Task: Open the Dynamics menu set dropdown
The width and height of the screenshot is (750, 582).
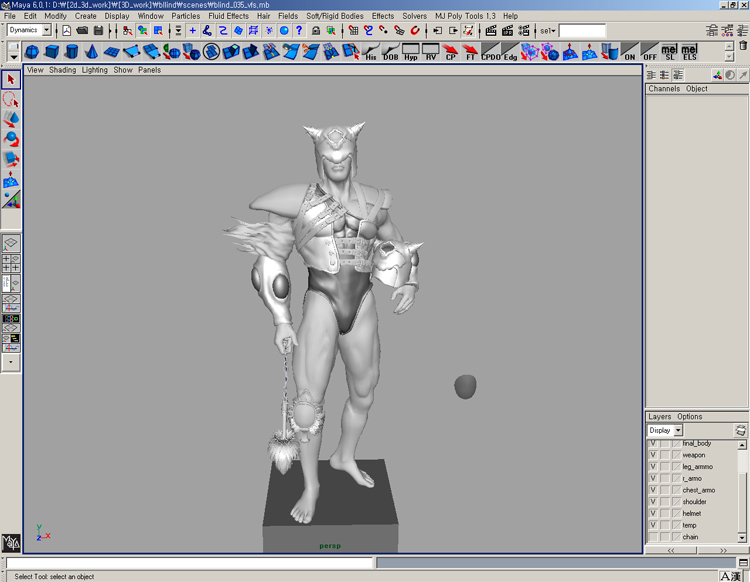Action: tap(46, 31)
